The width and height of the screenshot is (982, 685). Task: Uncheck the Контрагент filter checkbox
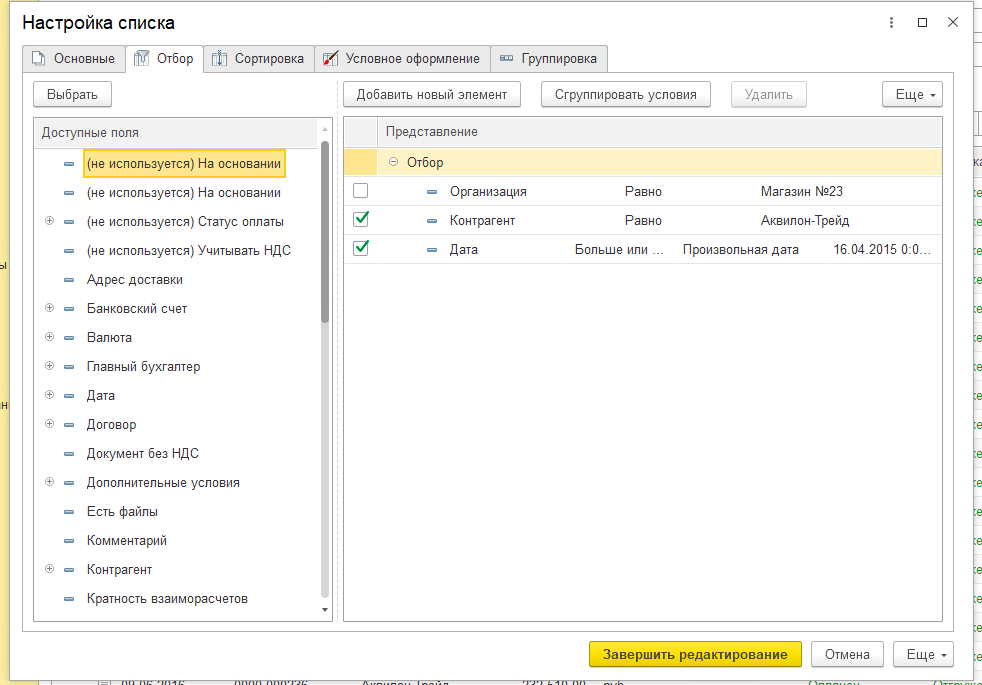tap(361, 219)
